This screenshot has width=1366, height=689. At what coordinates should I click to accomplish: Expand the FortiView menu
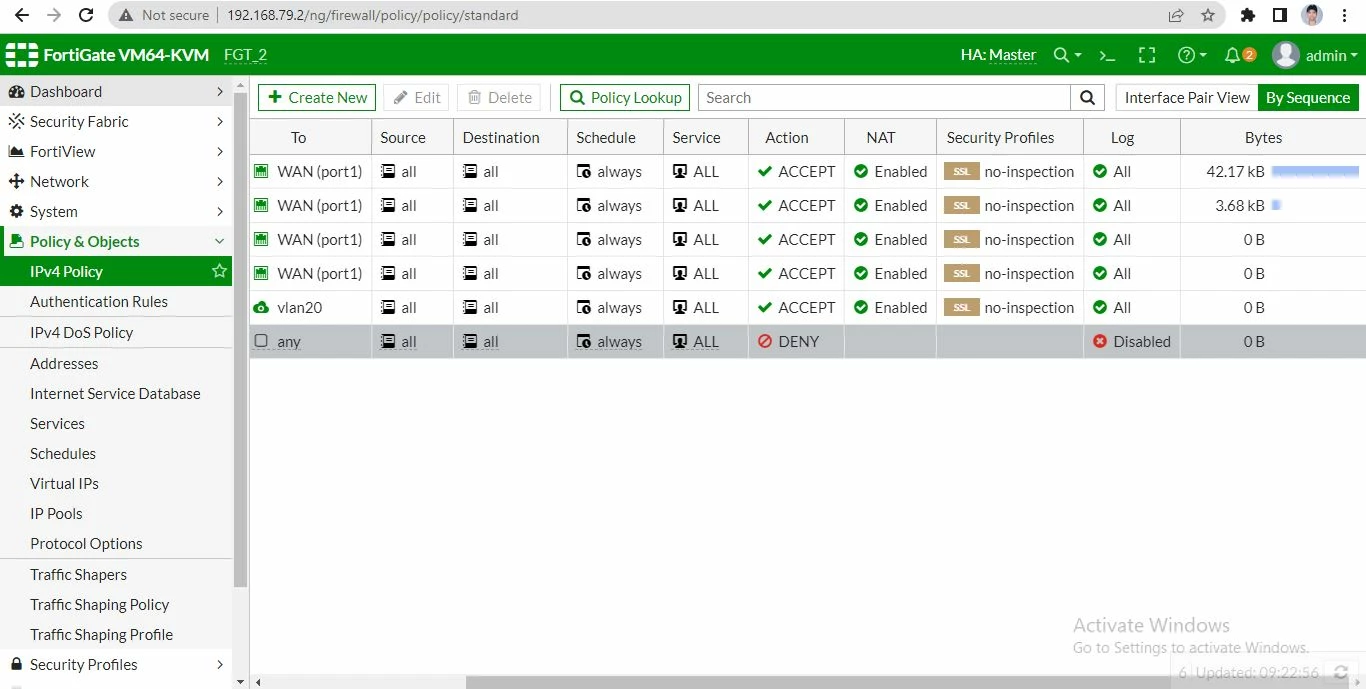tap(116, 151)
